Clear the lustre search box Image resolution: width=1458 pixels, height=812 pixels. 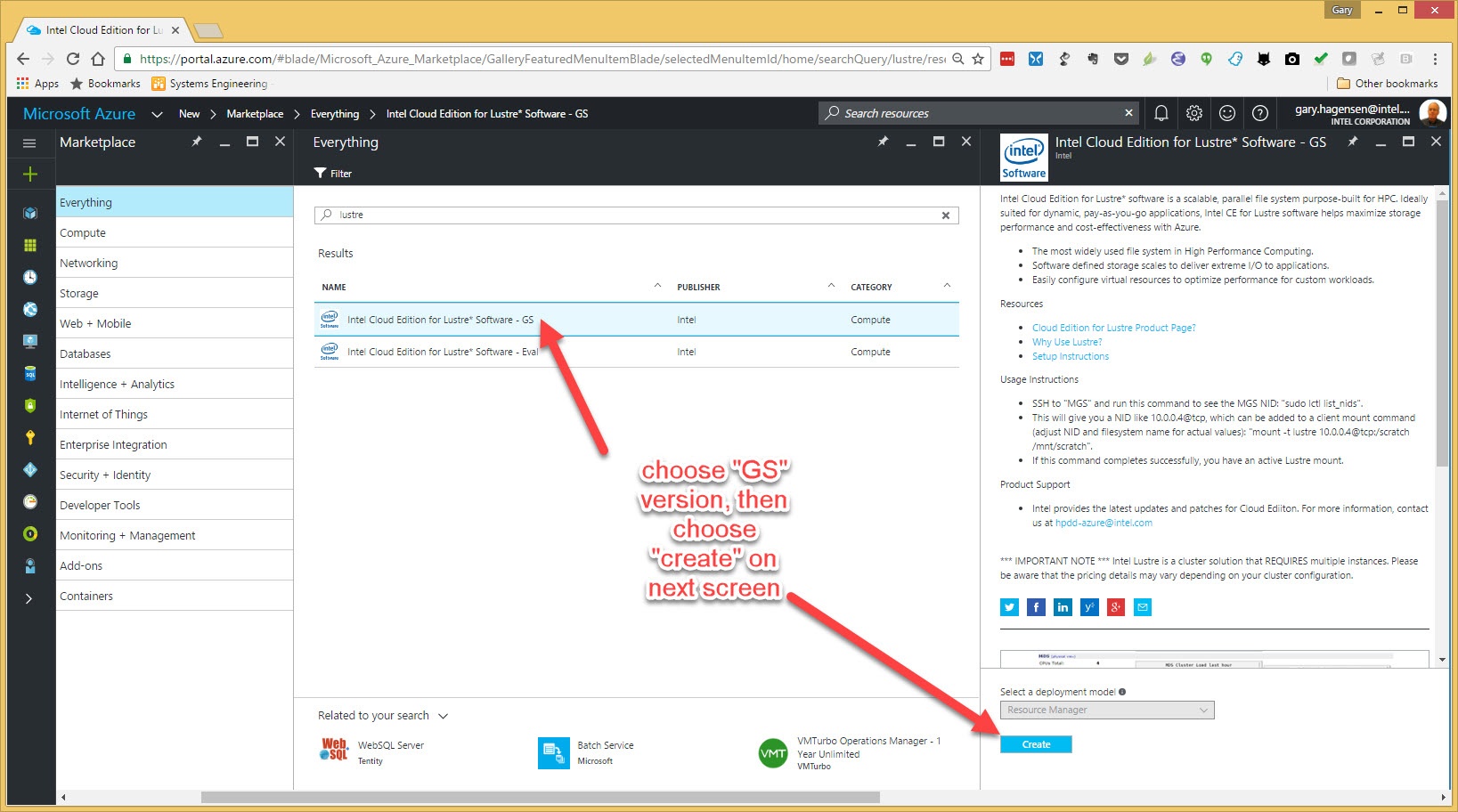(x=946, y=215)
